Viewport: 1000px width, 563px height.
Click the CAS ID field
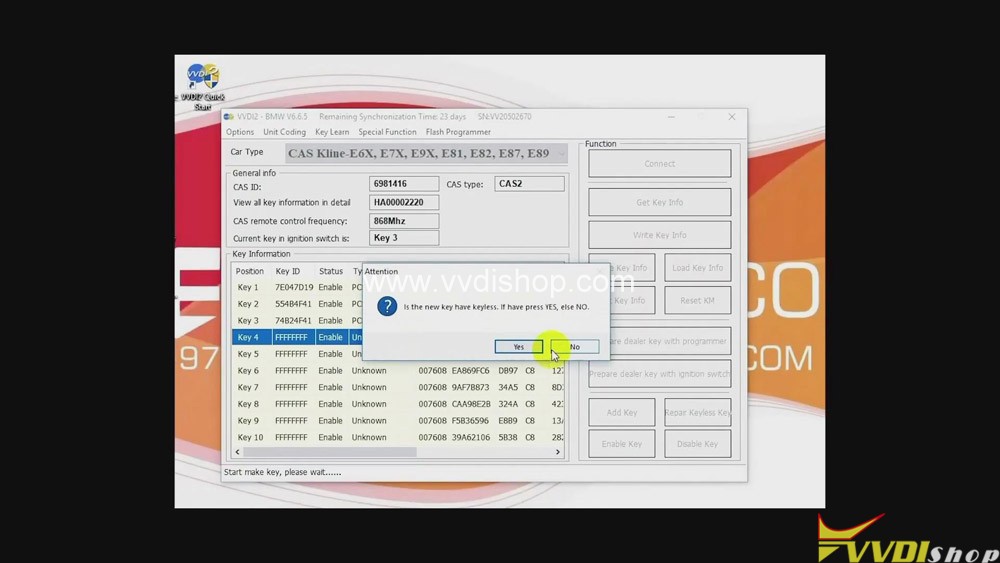click(x=404, y=184)
